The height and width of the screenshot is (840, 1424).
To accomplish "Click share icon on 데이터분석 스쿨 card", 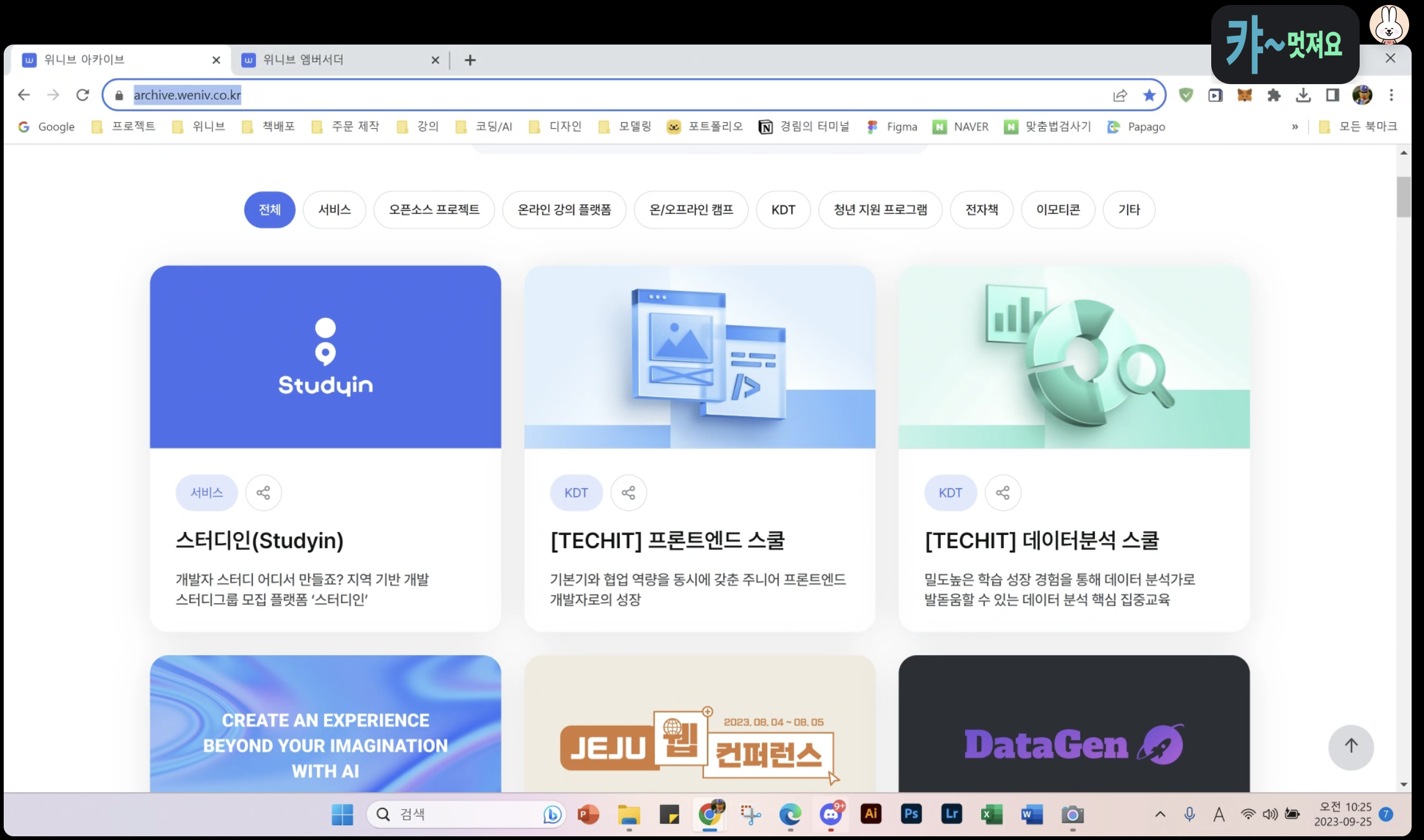I will point(1003,492).
